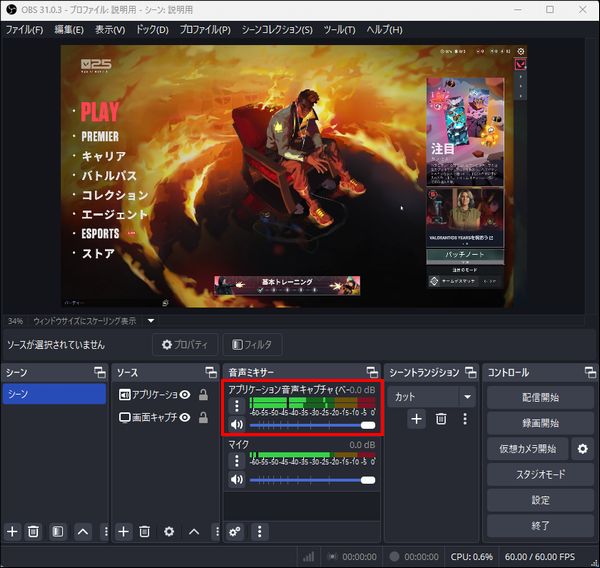The width and height of the screenshot is (600, 568).
Task: Undock the 音声ミキサー panel
Action: 372,372
